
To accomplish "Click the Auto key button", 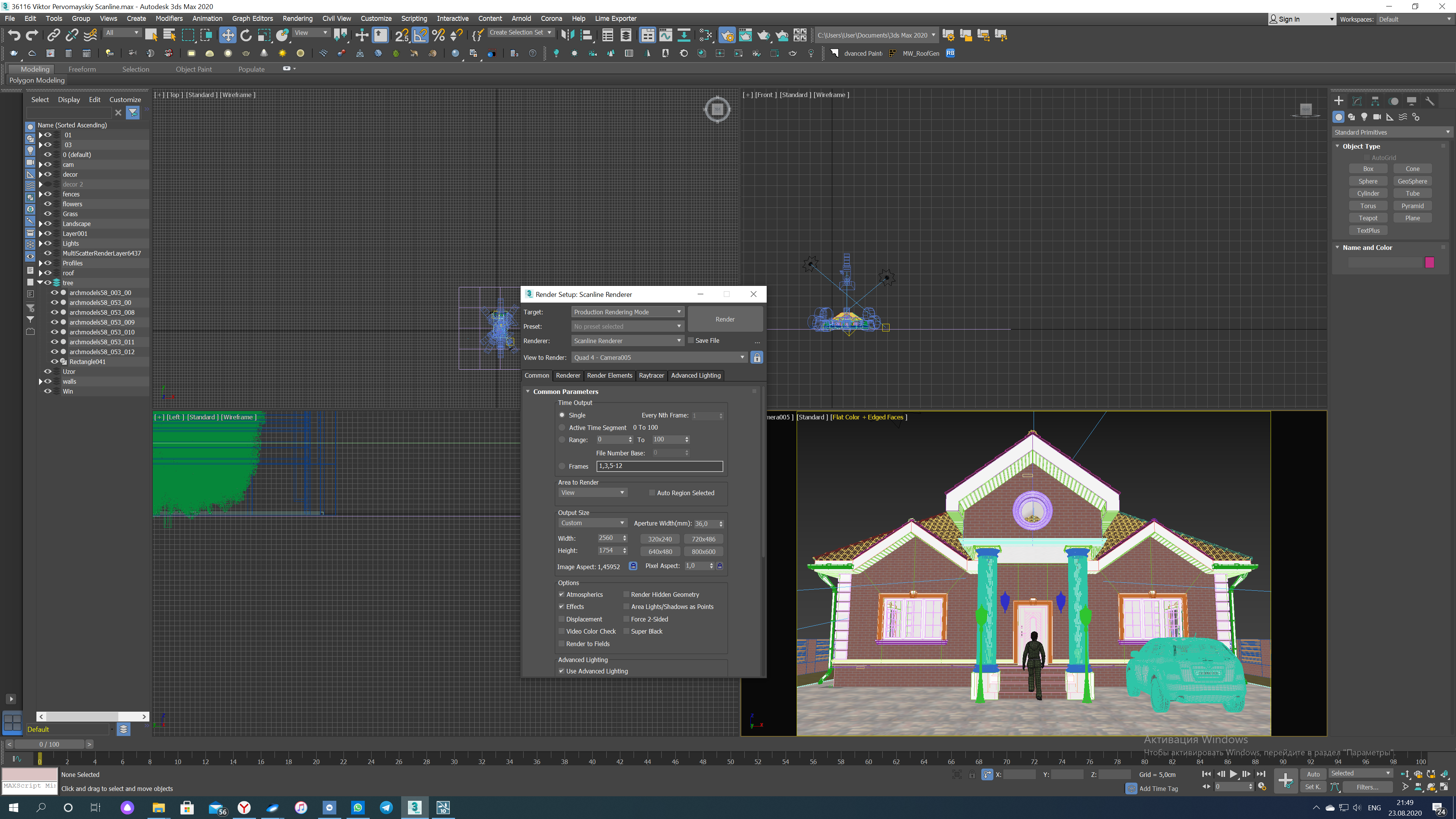I will pos(1313,774).
